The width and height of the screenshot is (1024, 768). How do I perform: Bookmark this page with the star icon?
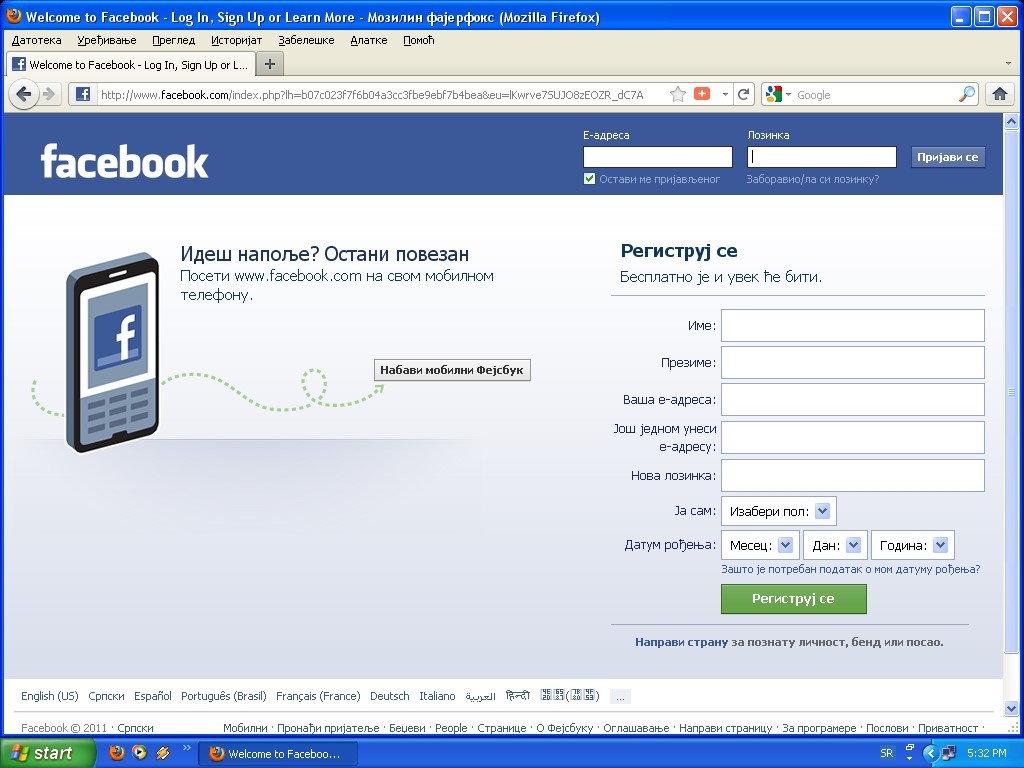tap(678, 95)
